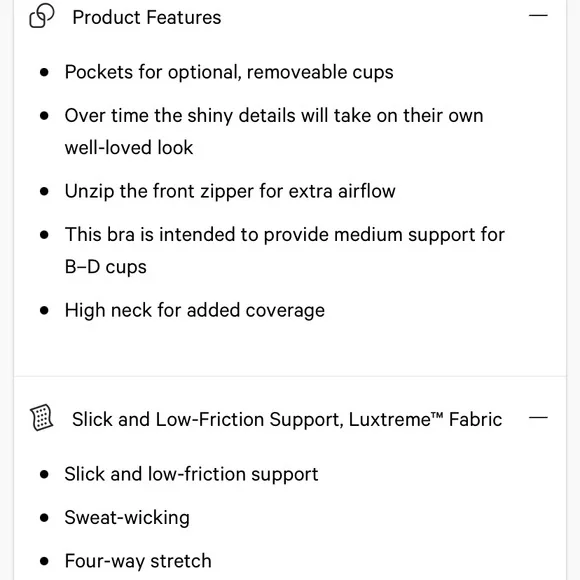Screen dimensions: 580x580
Task: Click 'well-loved look' line of text
Action: point(129,148)
